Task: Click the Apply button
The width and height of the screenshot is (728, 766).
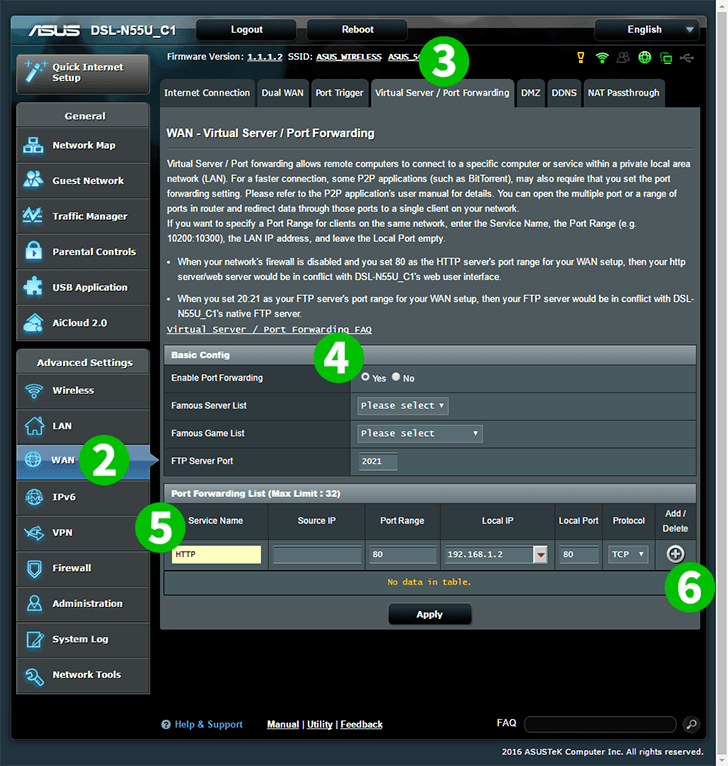Action: click(429, 615)
